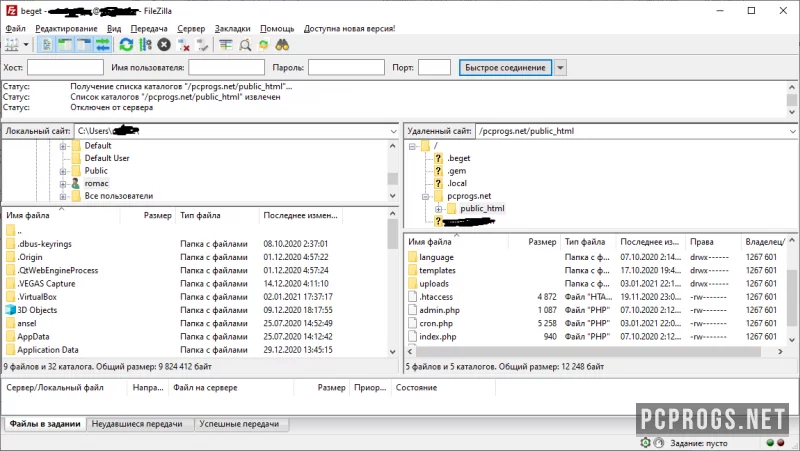Open the Вид menu
This screenshot has height=451, width=800.
[114, 29]
